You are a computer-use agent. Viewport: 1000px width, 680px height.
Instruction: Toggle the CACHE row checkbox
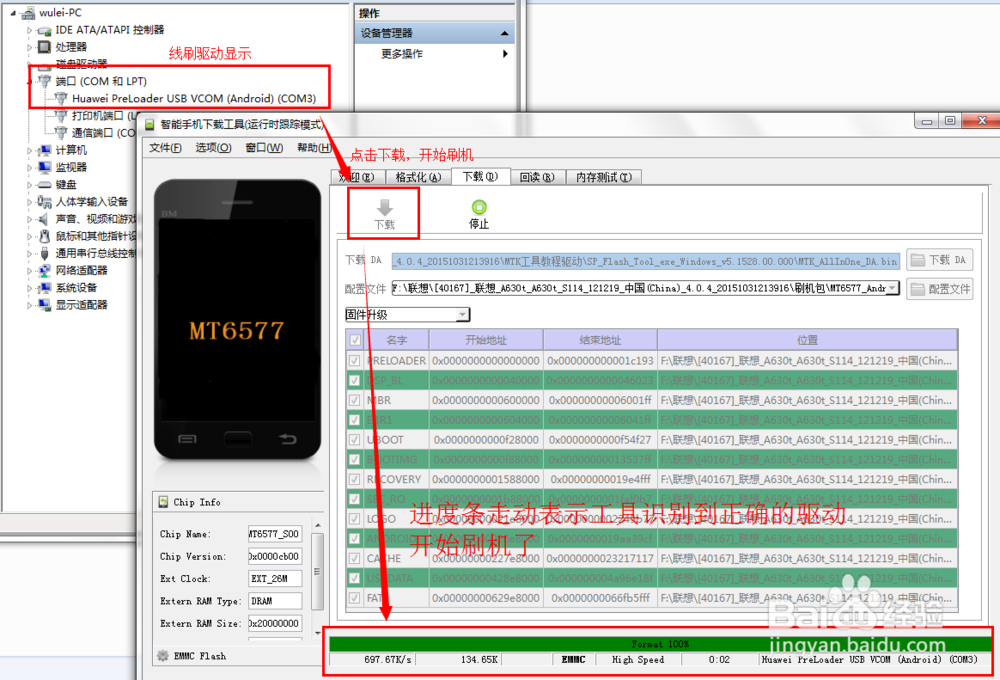355,558
